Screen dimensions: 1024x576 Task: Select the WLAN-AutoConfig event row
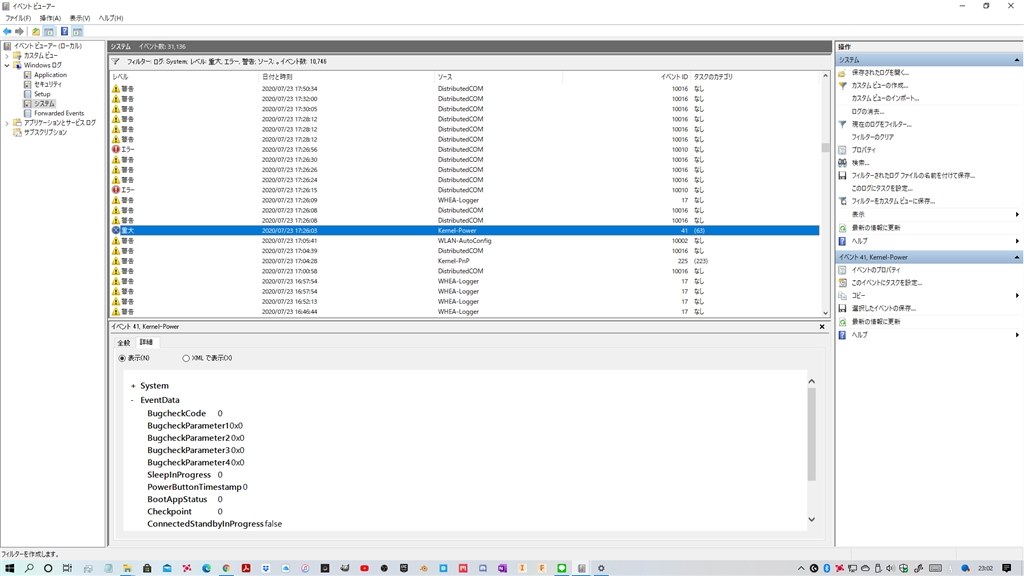click(464, 241)
